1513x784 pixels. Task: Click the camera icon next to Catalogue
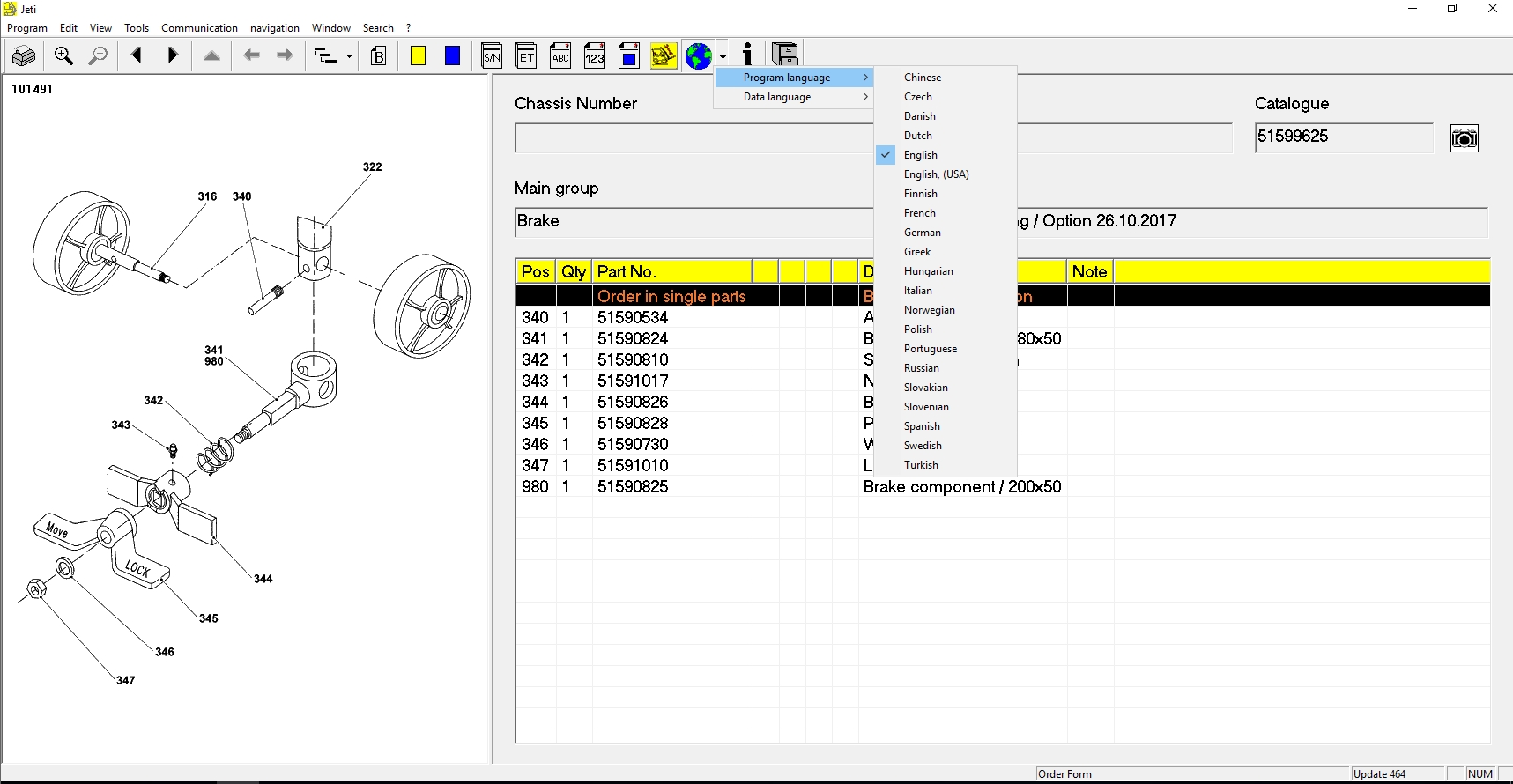coord(1465,138)
